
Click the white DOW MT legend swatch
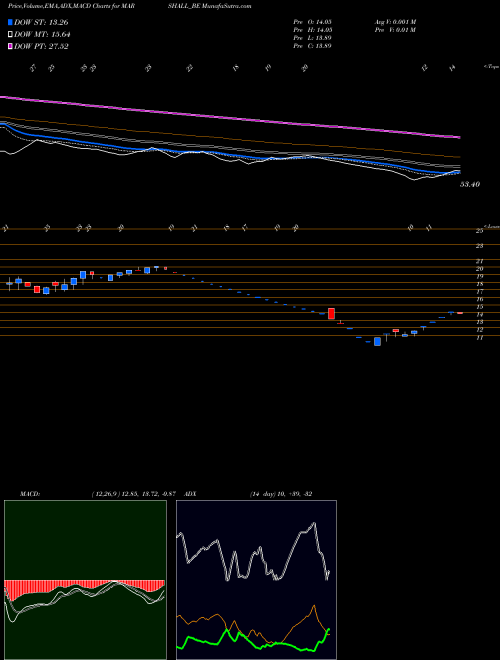click(10, 35)
